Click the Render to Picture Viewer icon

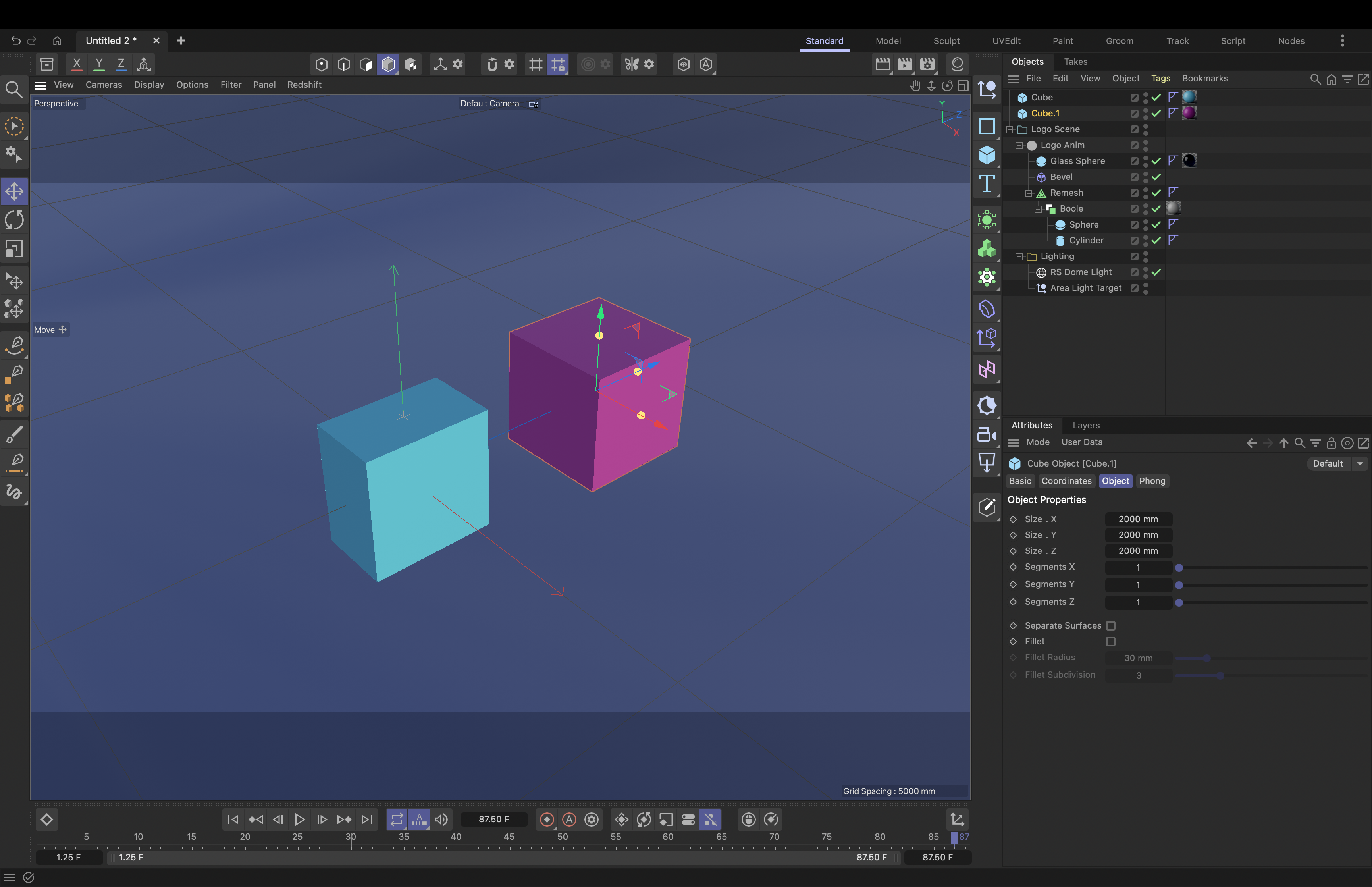pos(904,64)
